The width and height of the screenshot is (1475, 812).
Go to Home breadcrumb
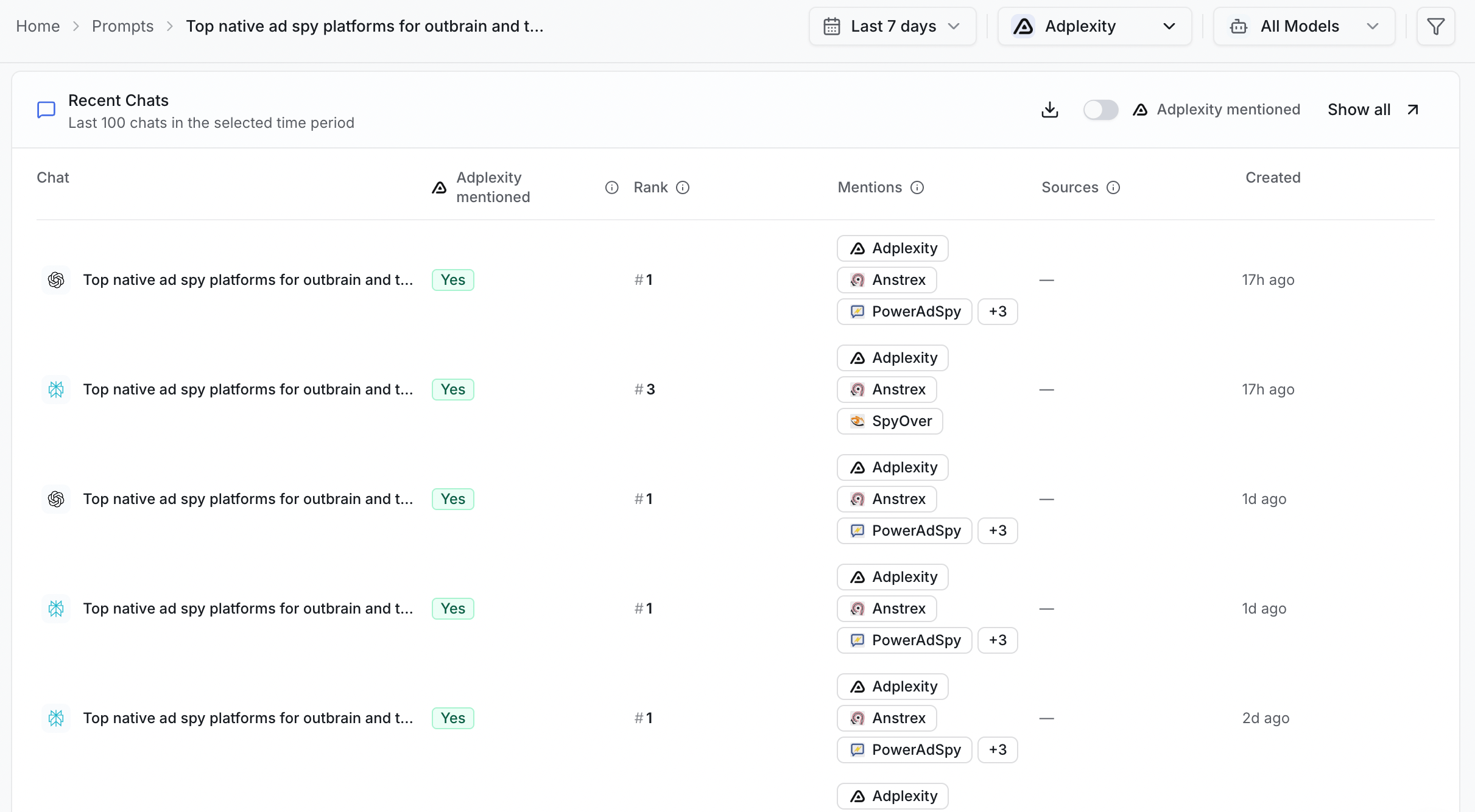tap(38, 26)
